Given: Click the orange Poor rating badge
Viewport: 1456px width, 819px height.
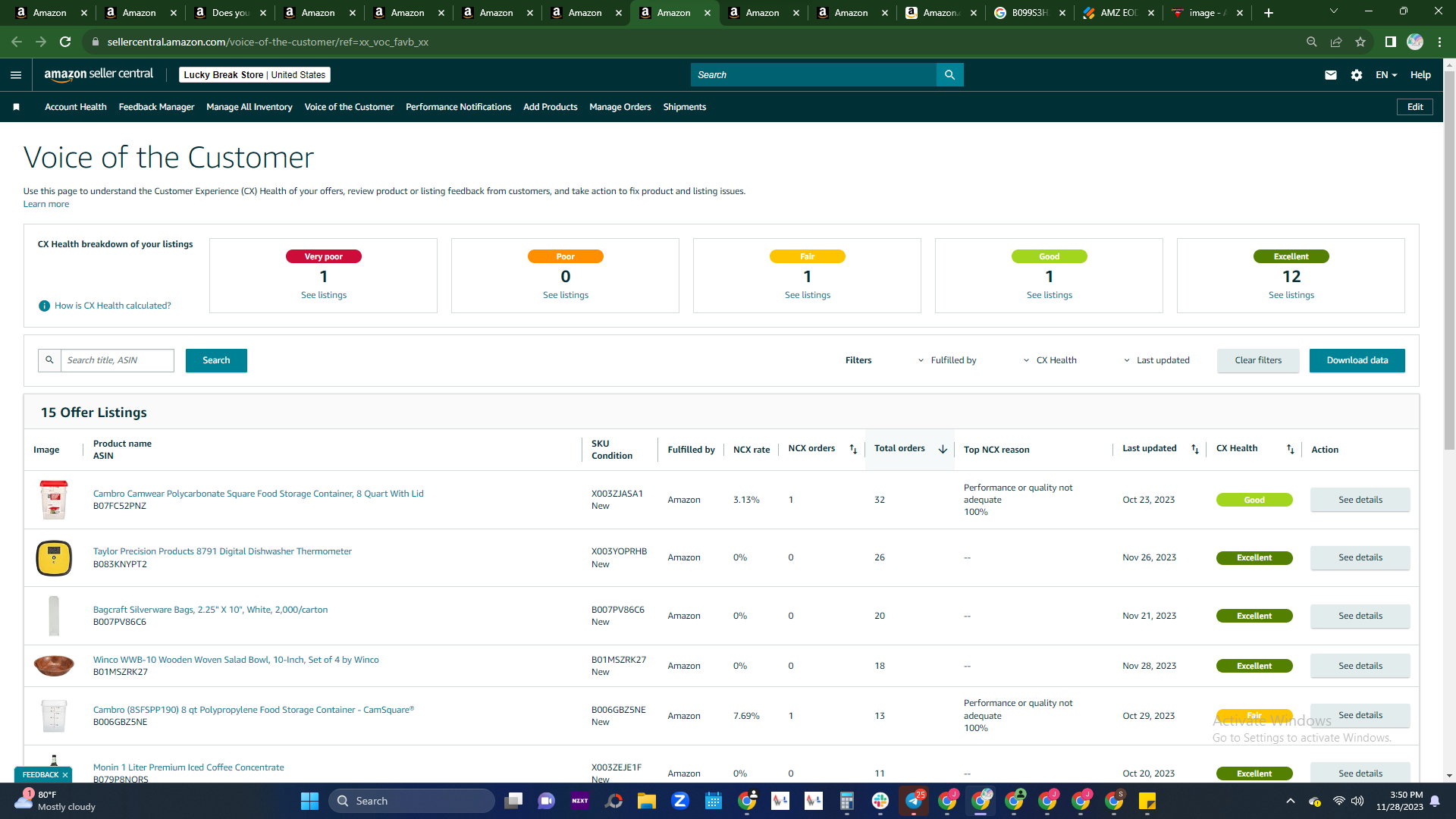Looking at the screenshot, I should point(566,256).
